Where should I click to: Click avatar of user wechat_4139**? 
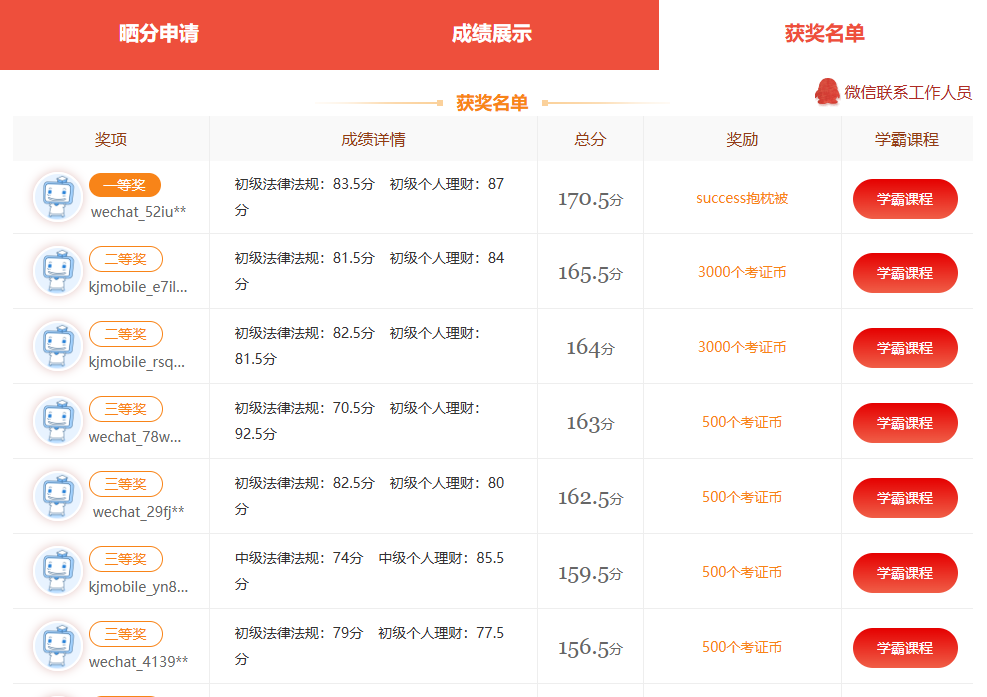58,647
